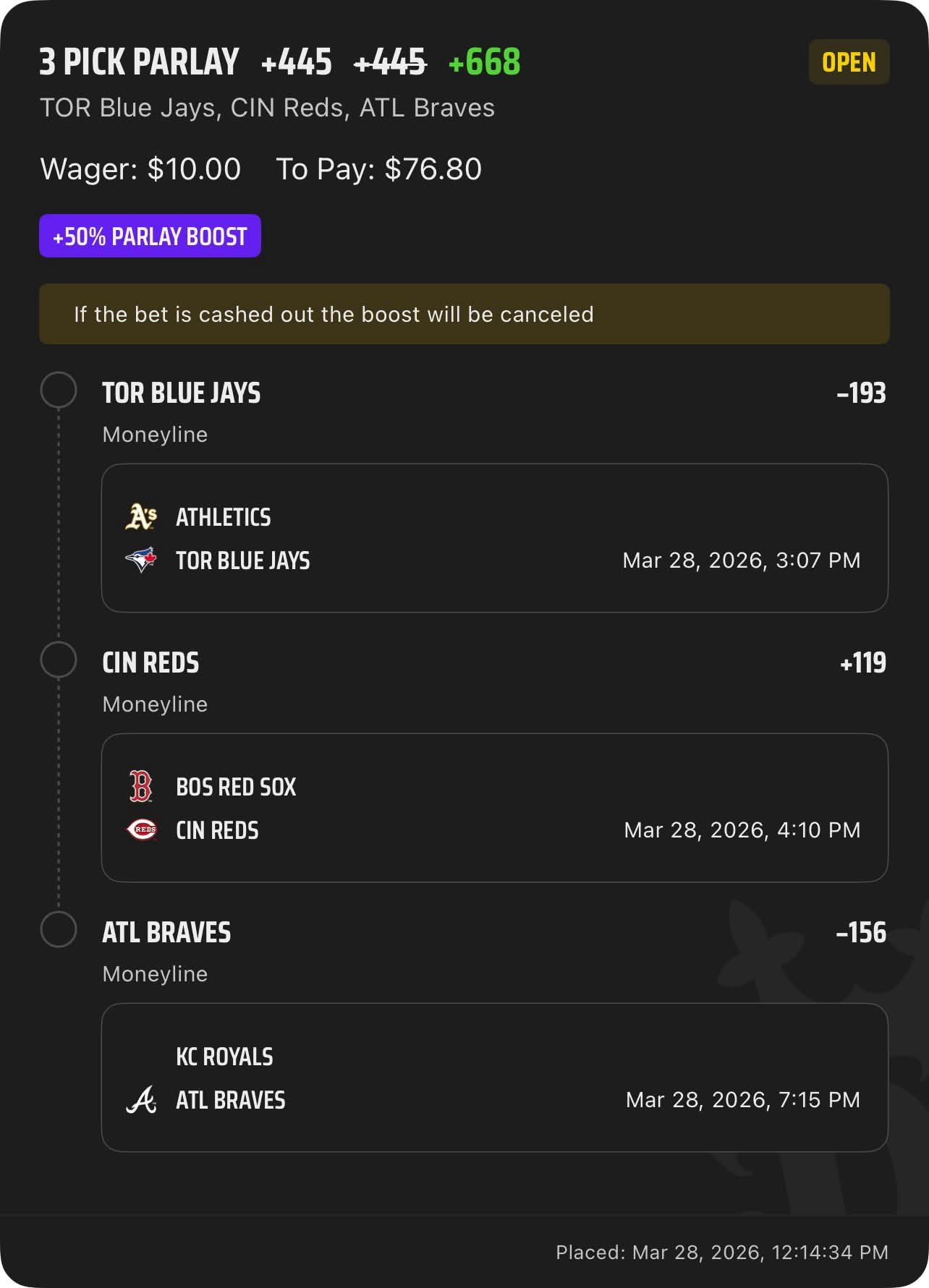Click the cash out boost warning banner
Image resolution: width=929 pixels, height=1288 pixels.
(x=464, y=315)
